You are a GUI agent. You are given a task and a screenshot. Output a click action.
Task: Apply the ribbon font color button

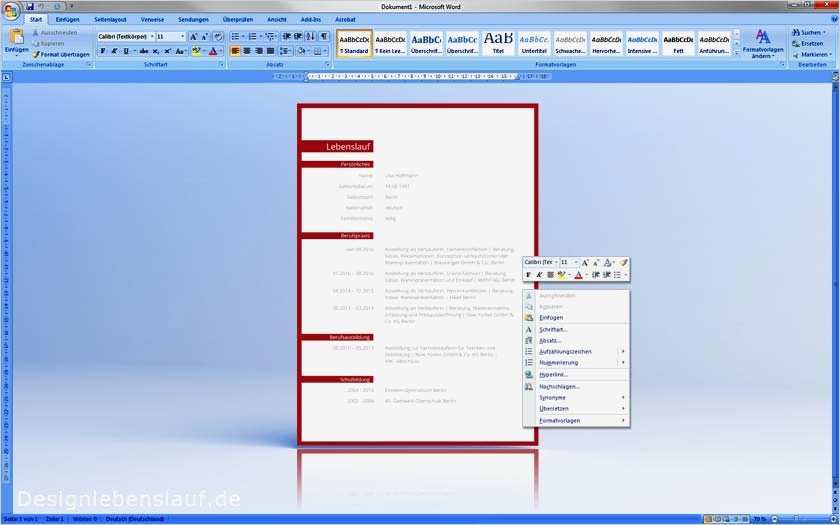tap(213, 51)
